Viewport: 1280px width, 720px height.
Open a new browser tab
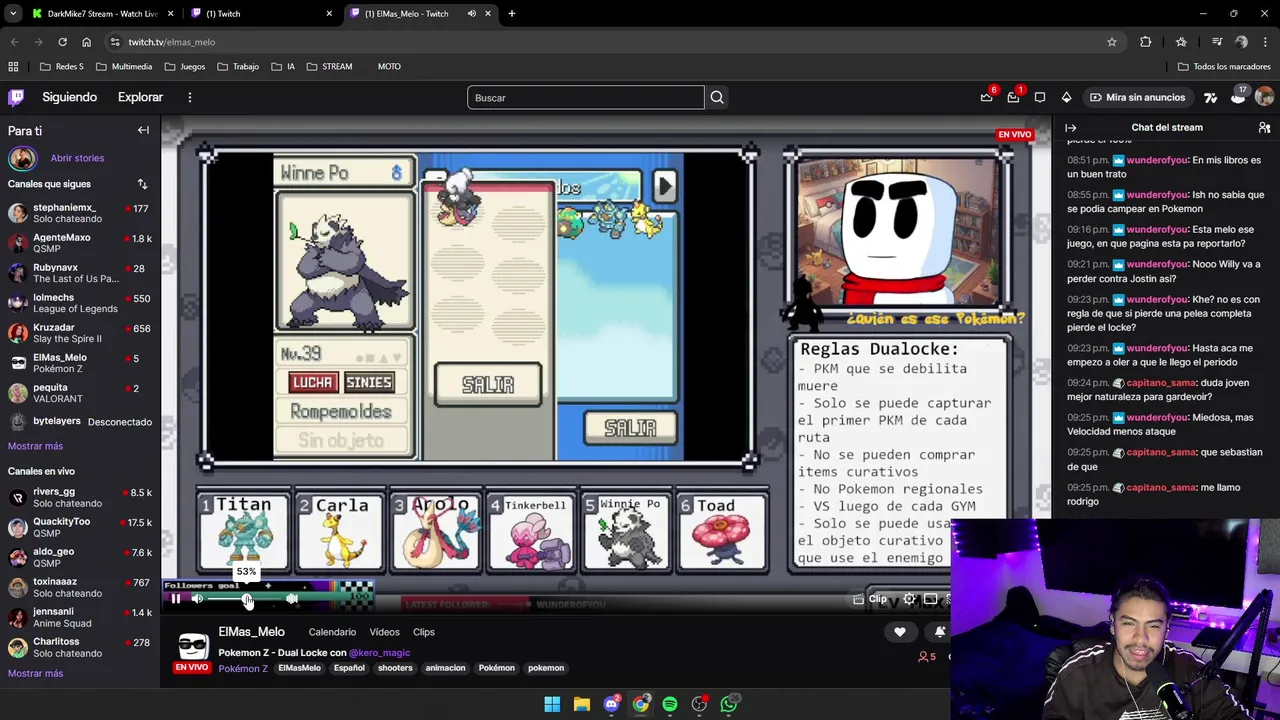click(511, 13)
